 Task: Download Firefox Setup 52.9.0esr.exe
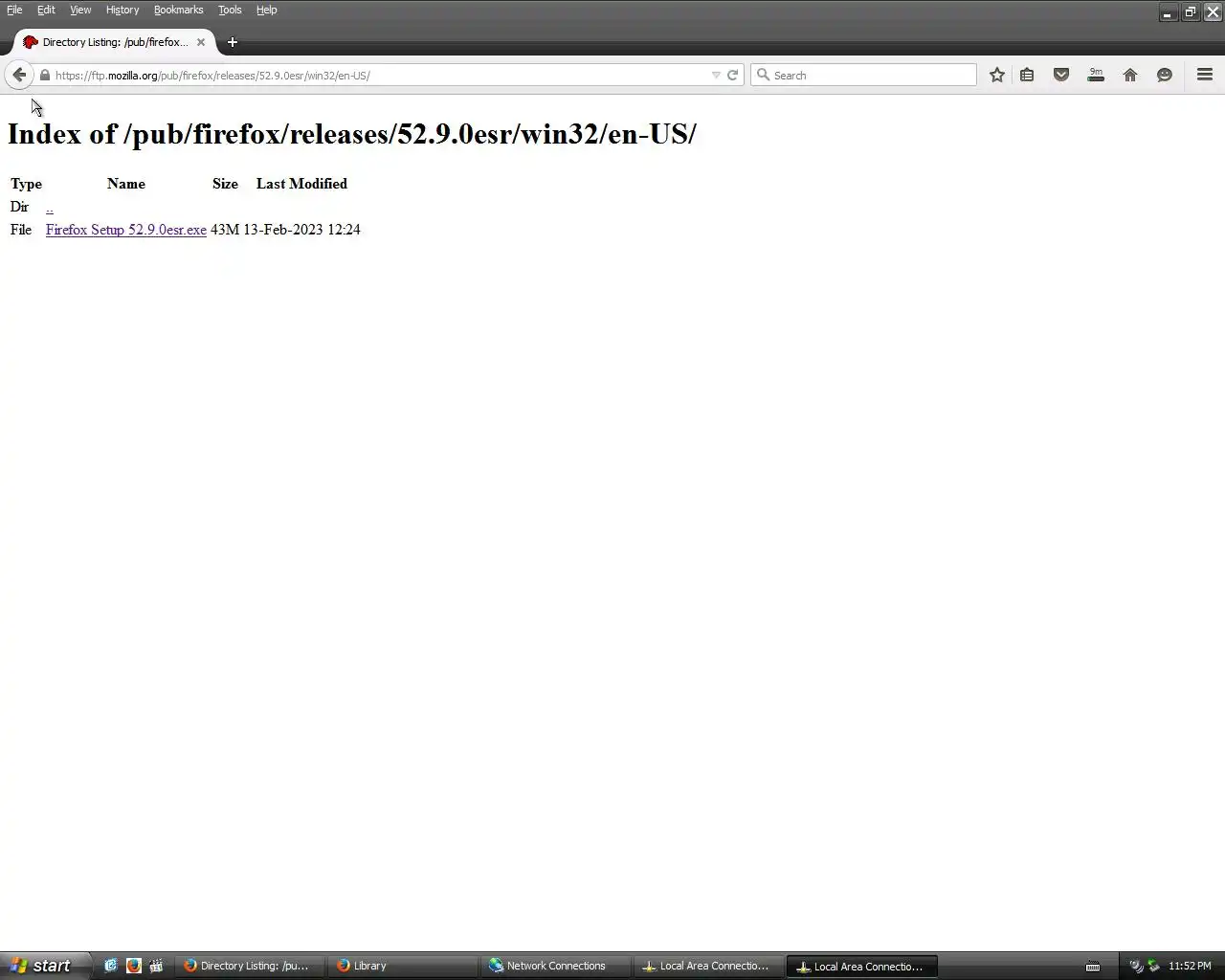point(126,230)
